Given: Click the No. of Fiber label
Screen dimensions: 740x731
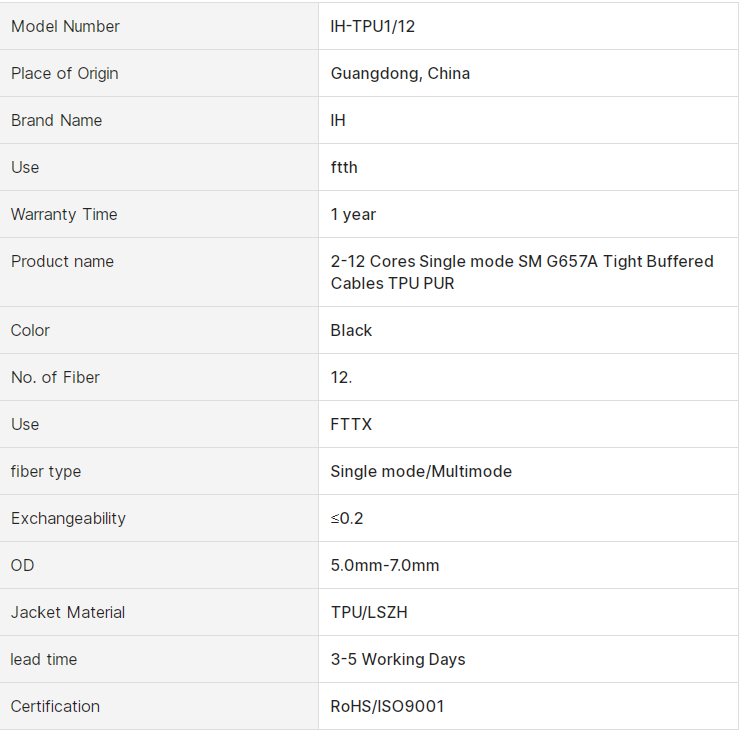Looking at the screenshot, I should tap(55, 378).
